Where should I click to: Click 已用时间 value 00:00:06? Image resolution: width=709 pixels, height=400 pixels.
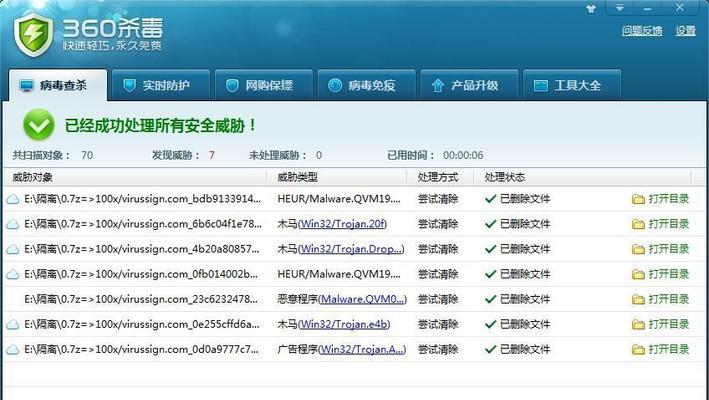(463, 155)
